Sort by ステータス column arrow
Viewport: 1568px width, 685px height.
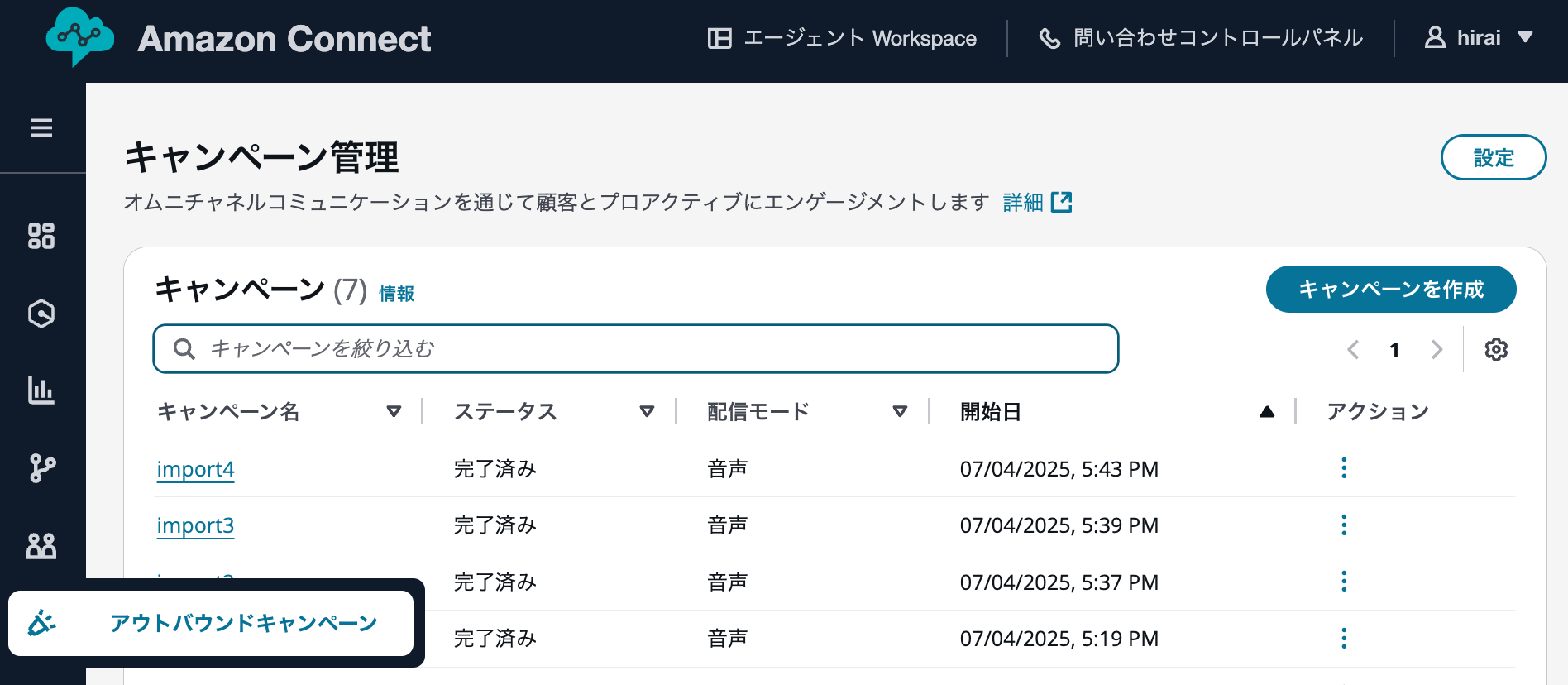648,411
